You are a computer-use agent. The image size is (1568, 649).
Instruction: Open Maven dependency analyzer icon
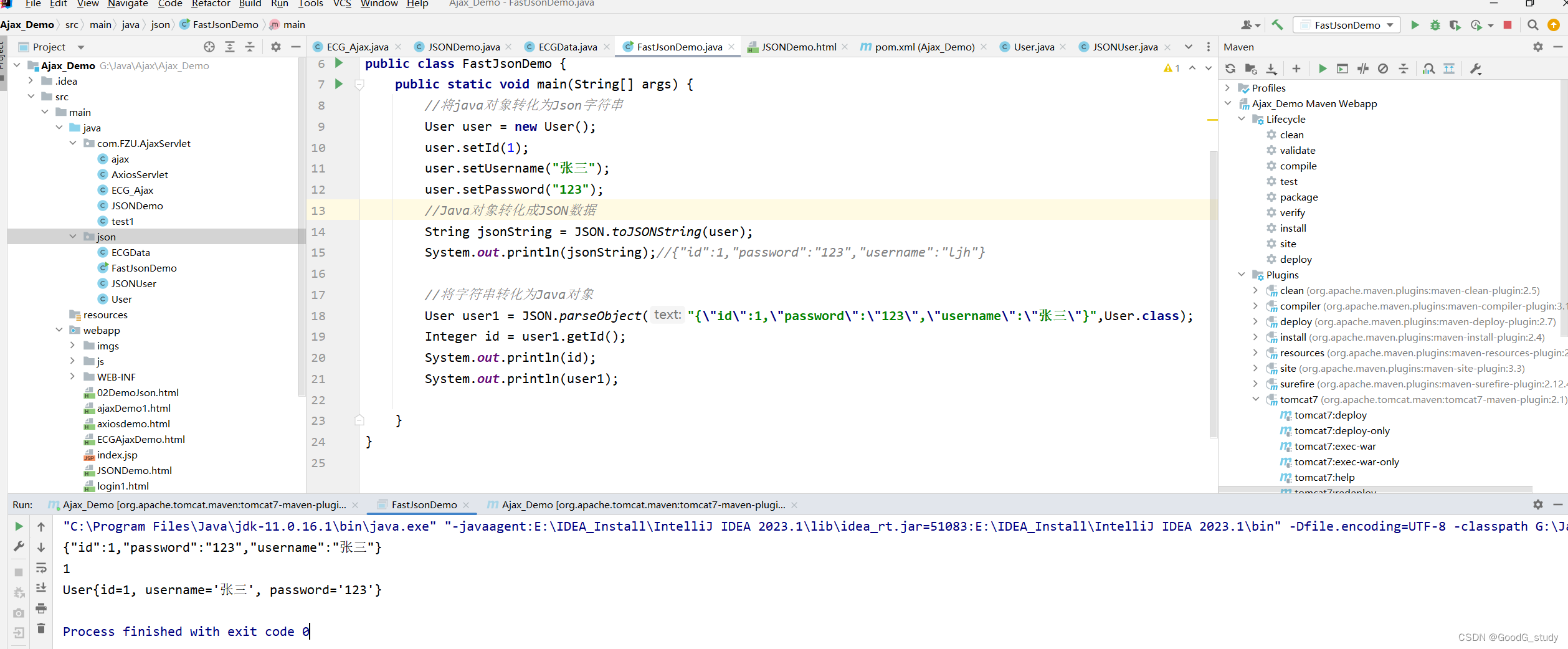1428,69
